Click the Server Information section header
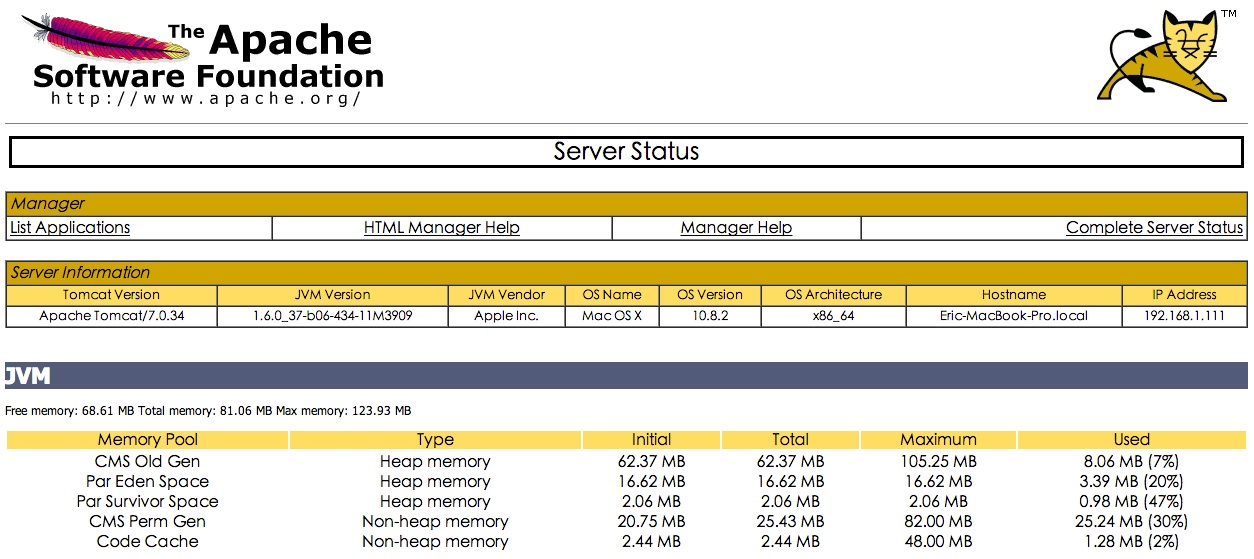The width and height of the screenshot is (1254, 559). (x=627, y=272)
